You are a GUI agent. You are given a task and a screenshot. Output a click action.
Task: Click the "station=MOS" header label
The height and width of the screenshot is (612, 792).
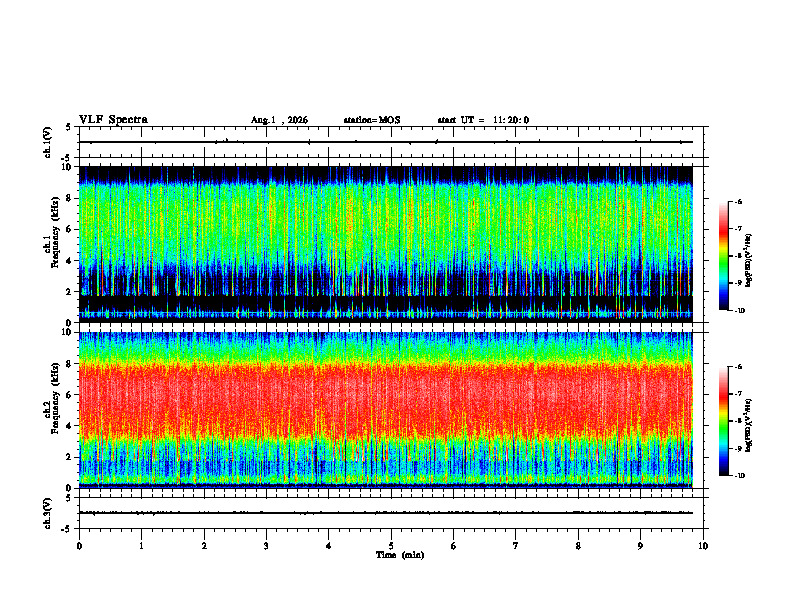(372, 120)
